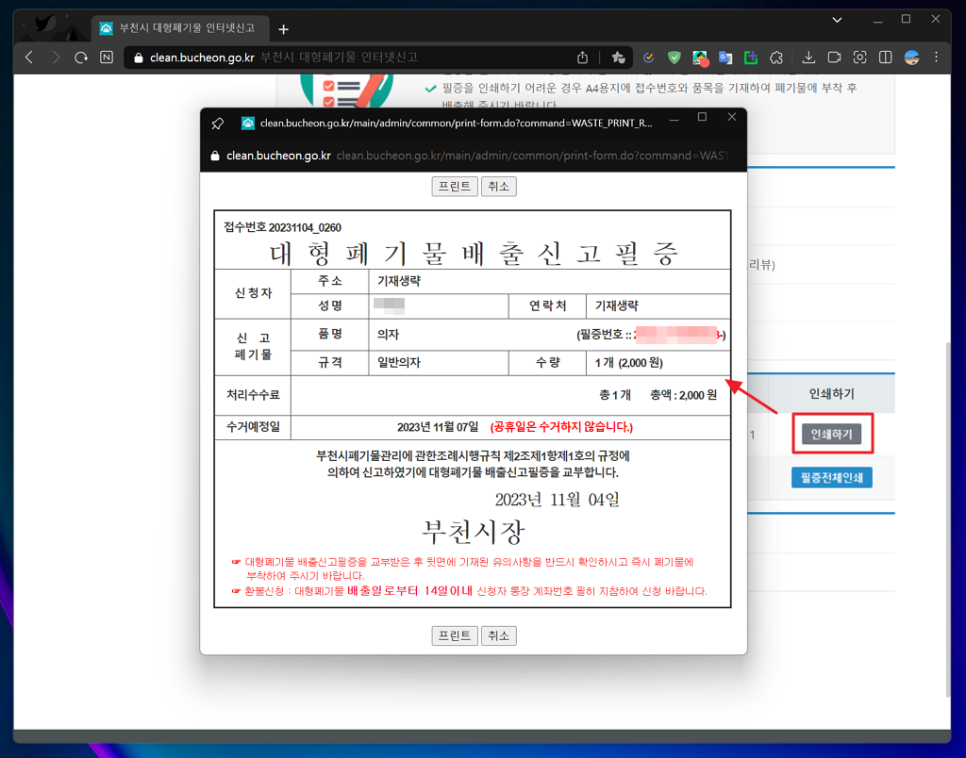The width and height of the screenshot is (966, 758).
Task: Click the screenshot capture icon
Action: (x=859, y=57)
